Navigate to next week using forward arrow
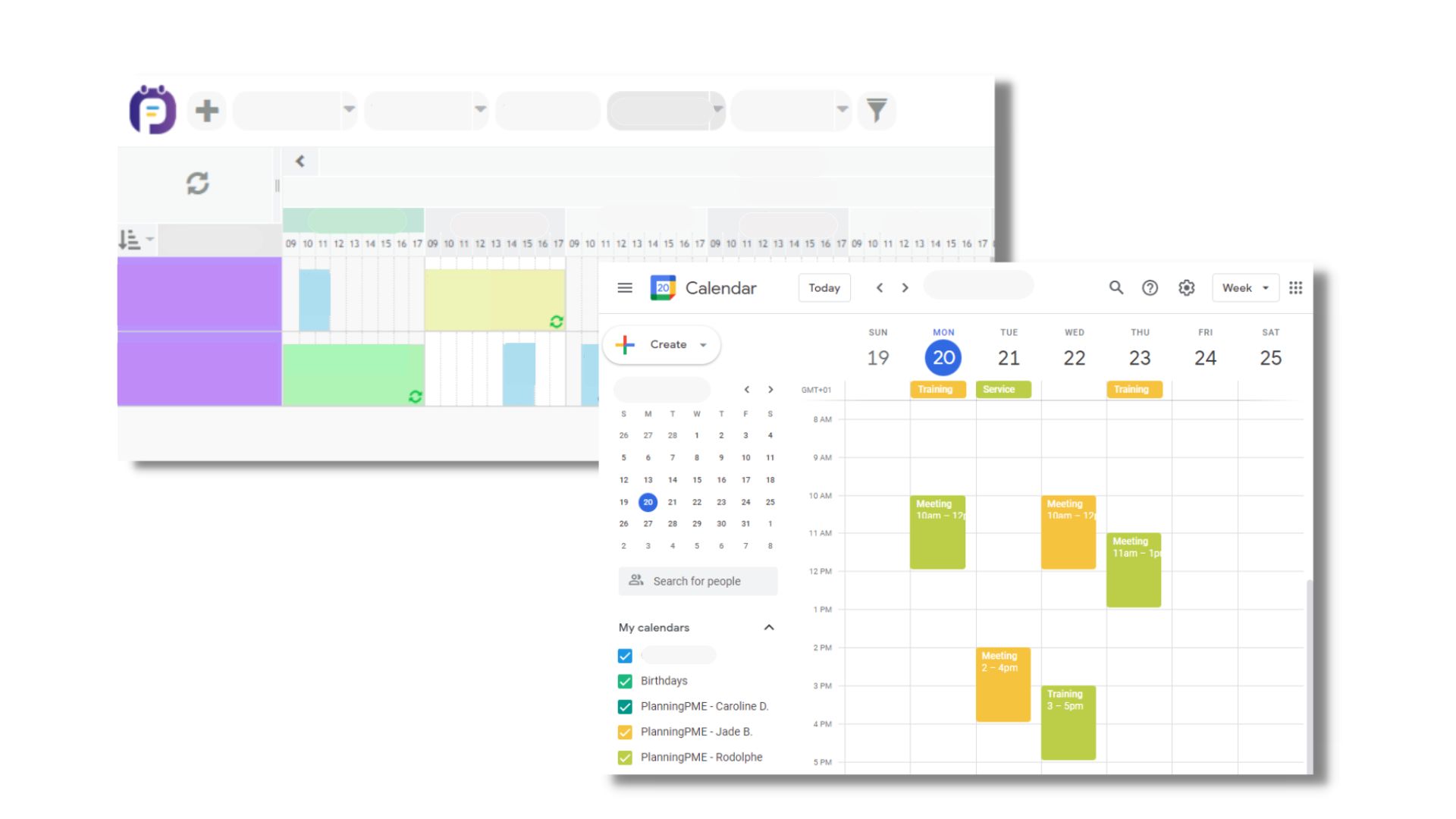The width and height of the screenshot is (1456, 819). 905,288
